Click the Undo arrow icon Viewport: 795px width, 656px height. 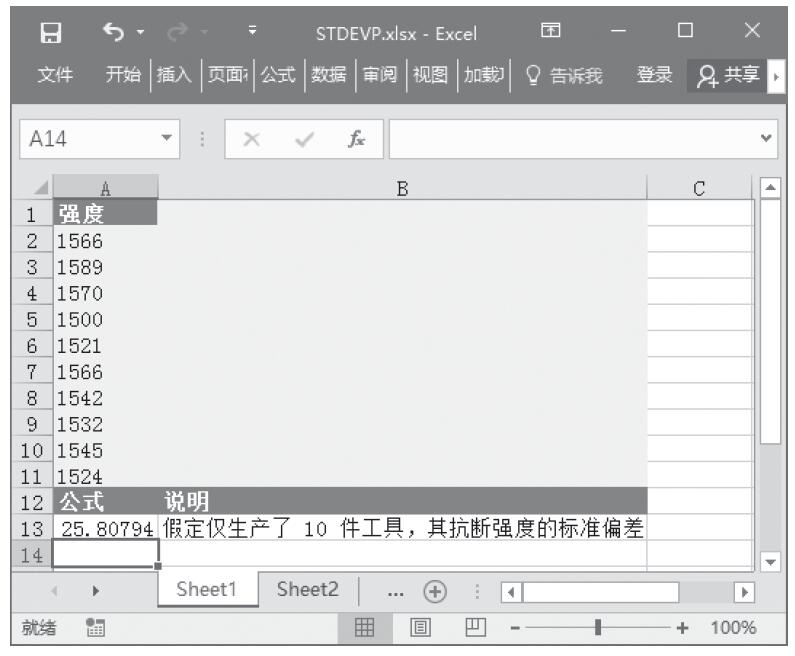(111, 32)
